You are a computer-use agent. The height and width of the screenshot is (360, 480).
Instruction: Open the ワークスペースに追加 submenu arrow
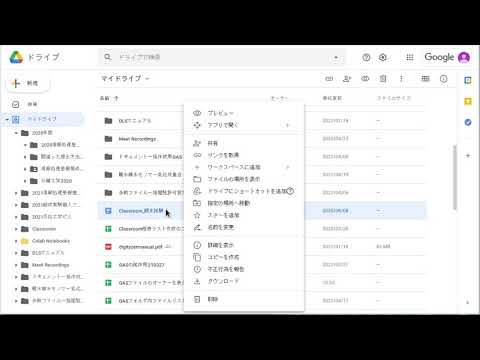(288, 167)
